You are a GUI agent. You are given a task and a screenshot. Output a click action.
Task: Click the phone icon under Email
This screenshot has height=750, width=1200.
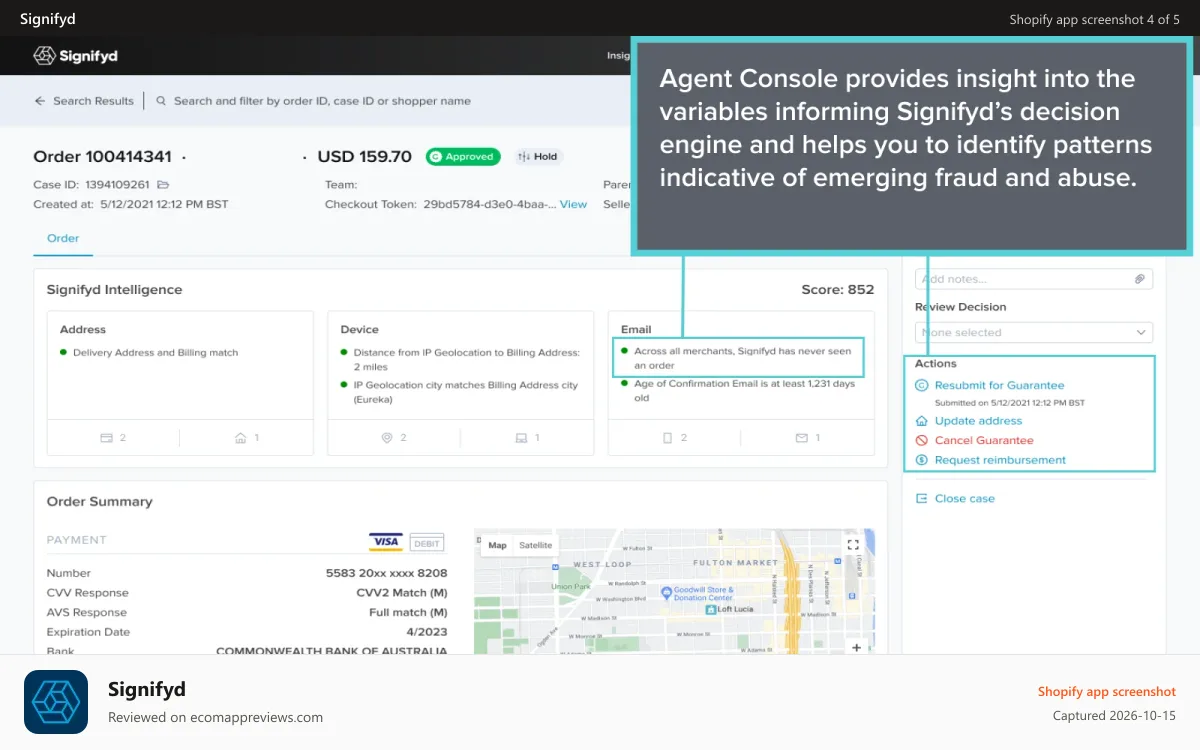(668, 438)
